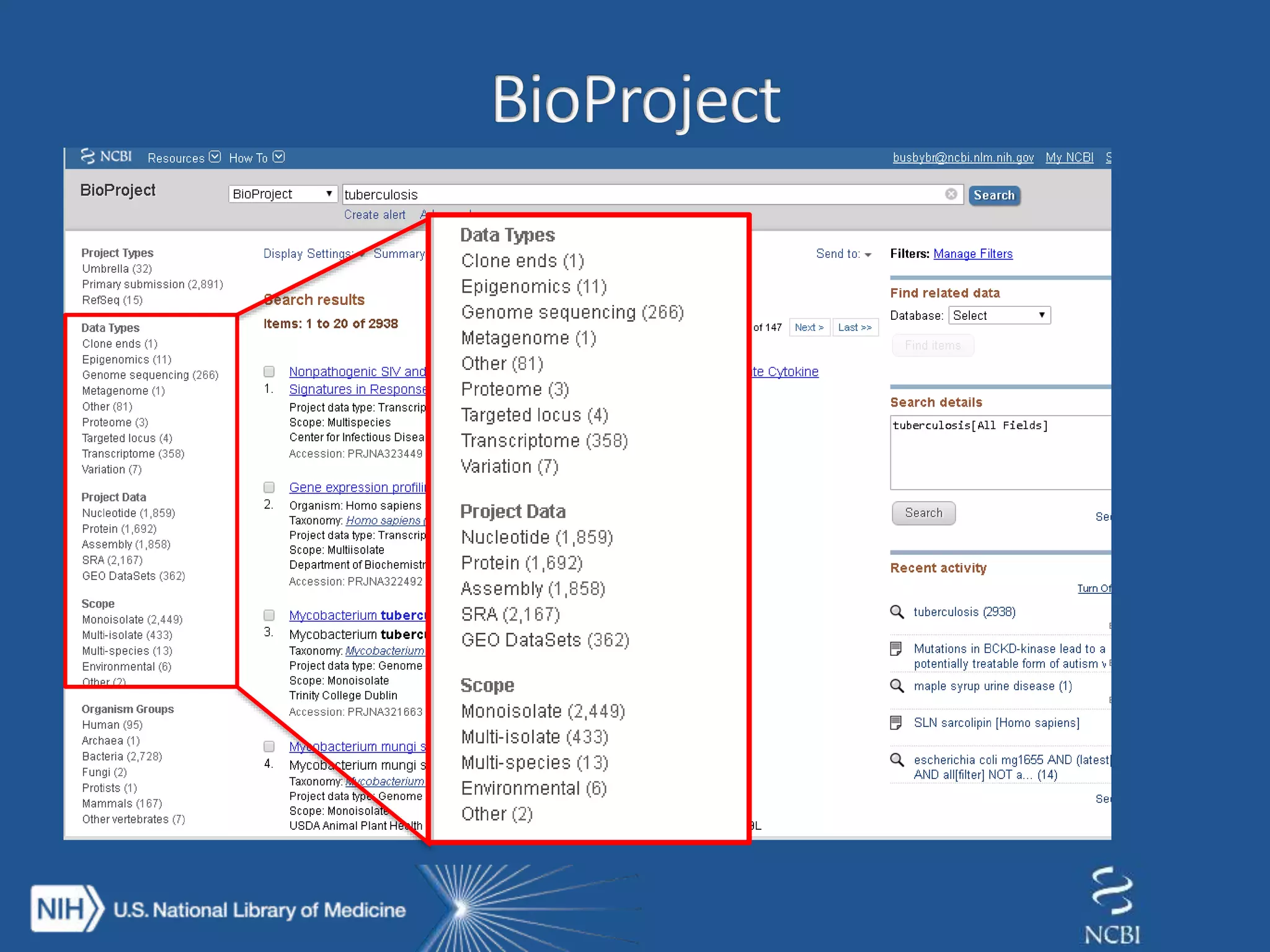Open the Send to dropdown
This screenshot has height=952, width=1270.
(843, 254)
